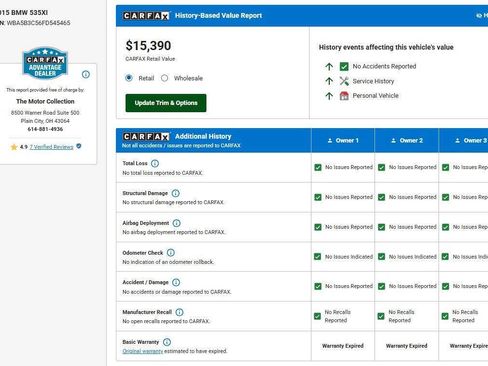Click the $15,390 retail value

point(148,46)
